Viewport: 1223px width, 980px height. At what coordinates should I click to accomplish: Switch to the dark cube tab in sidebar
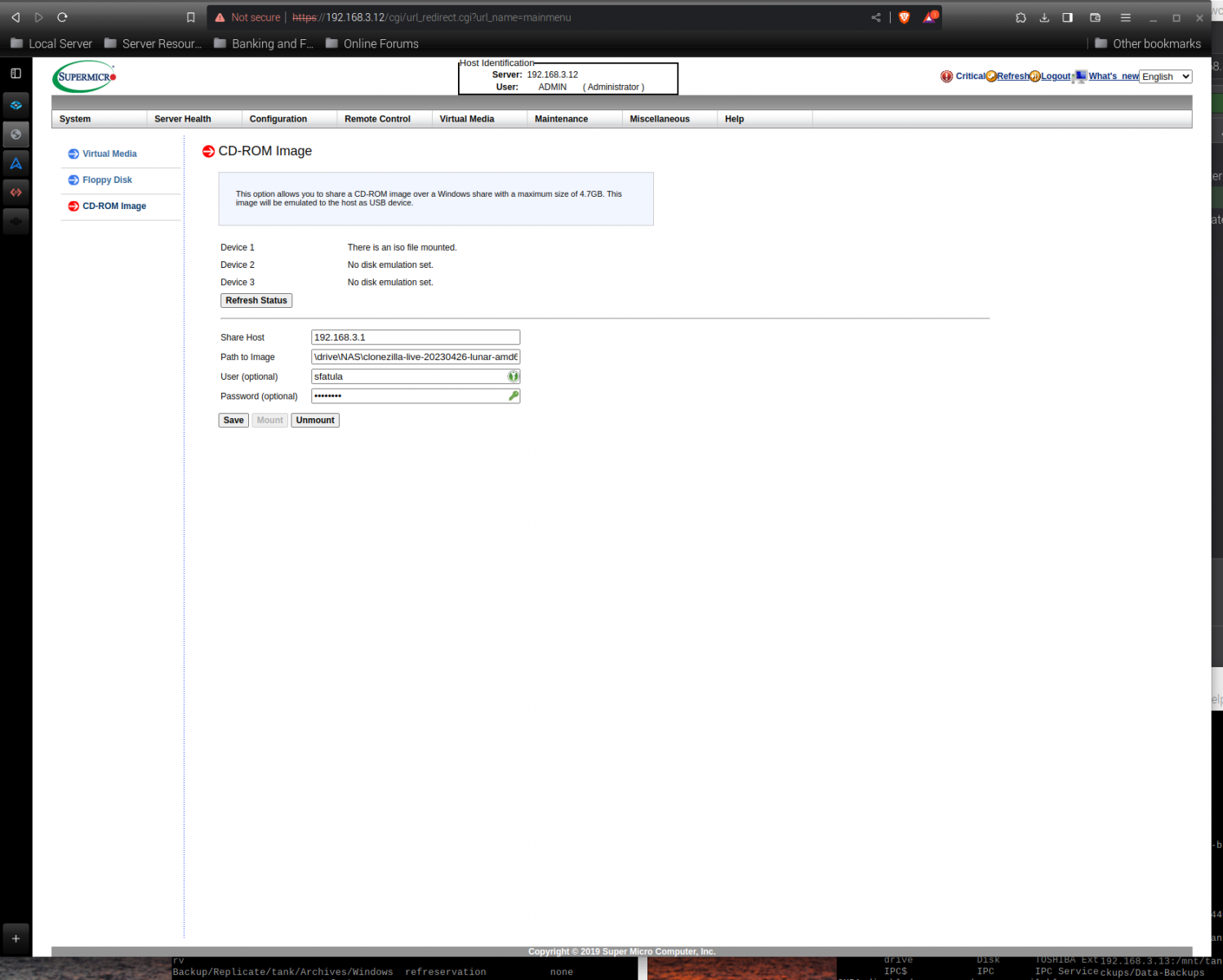(x=16, y=221)
